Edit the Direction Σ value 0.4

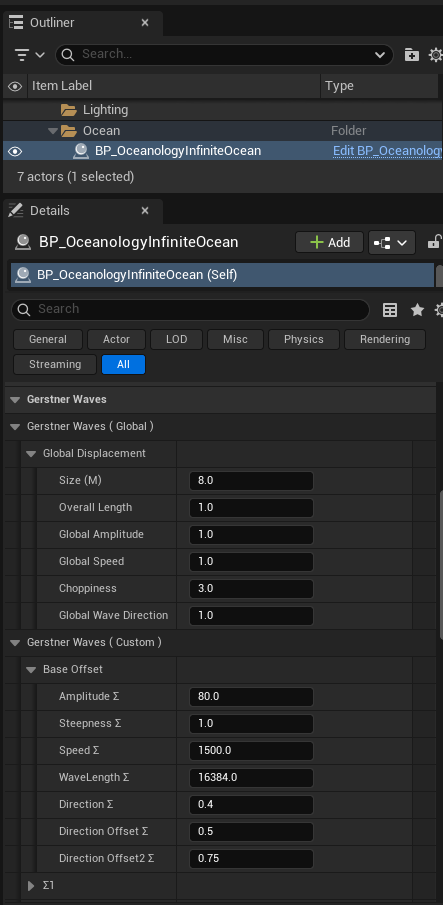coord(251,805)
